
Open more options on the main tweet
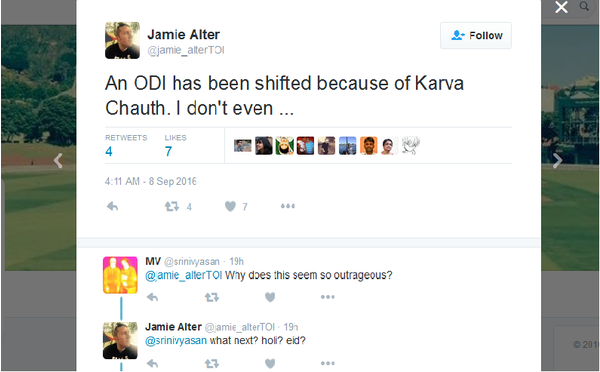[x=288, y=206]
